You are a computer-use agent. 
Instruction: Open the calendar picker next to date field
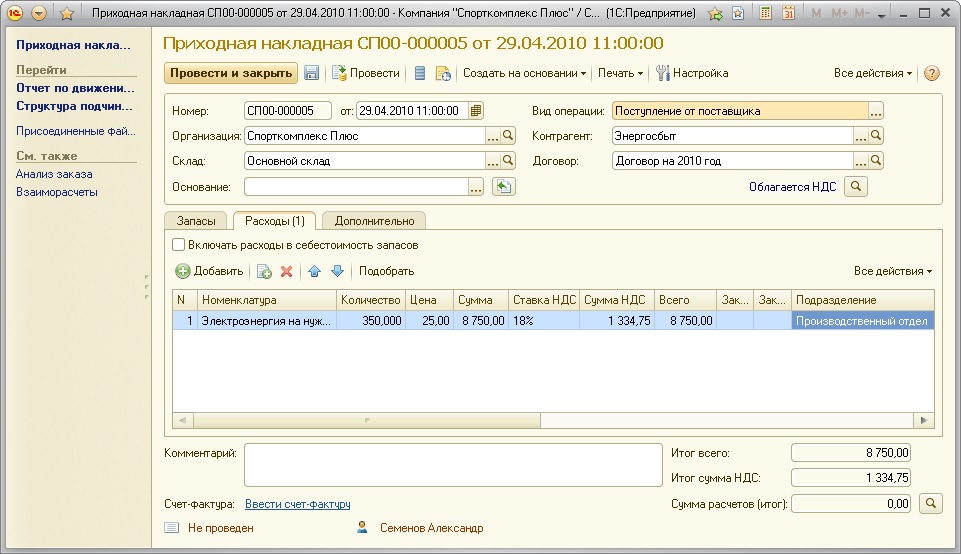[x=476, y=111]
